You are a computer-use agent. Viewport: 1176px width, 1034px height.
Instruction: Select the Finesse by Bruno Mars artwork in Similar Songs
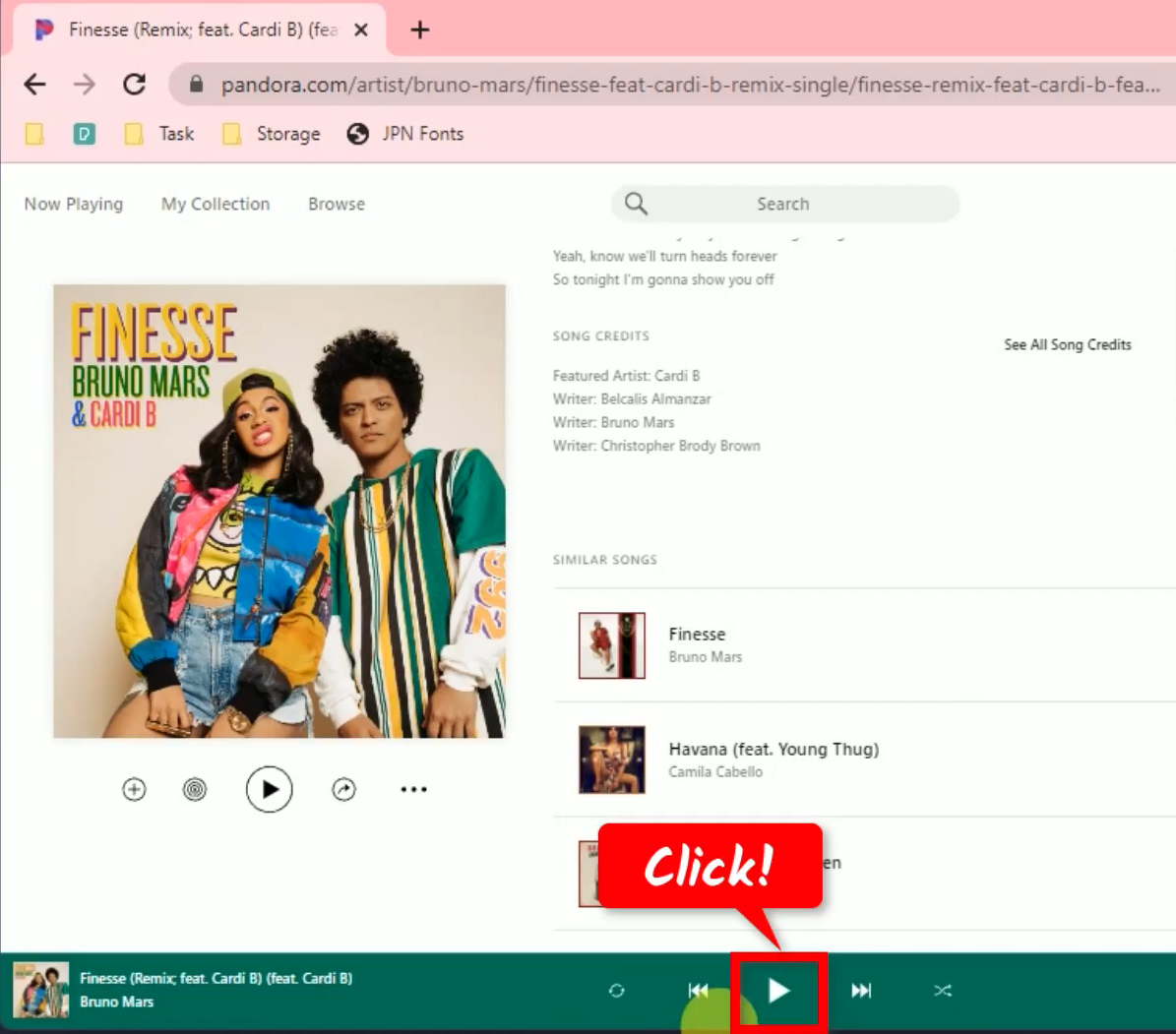pos(611,645)
